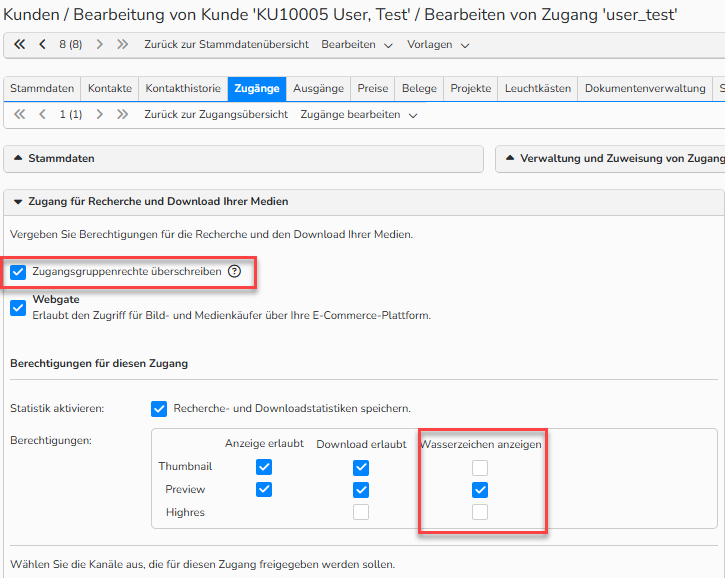
Task: Switch to Projekte tab
Action: click(471, 88)
